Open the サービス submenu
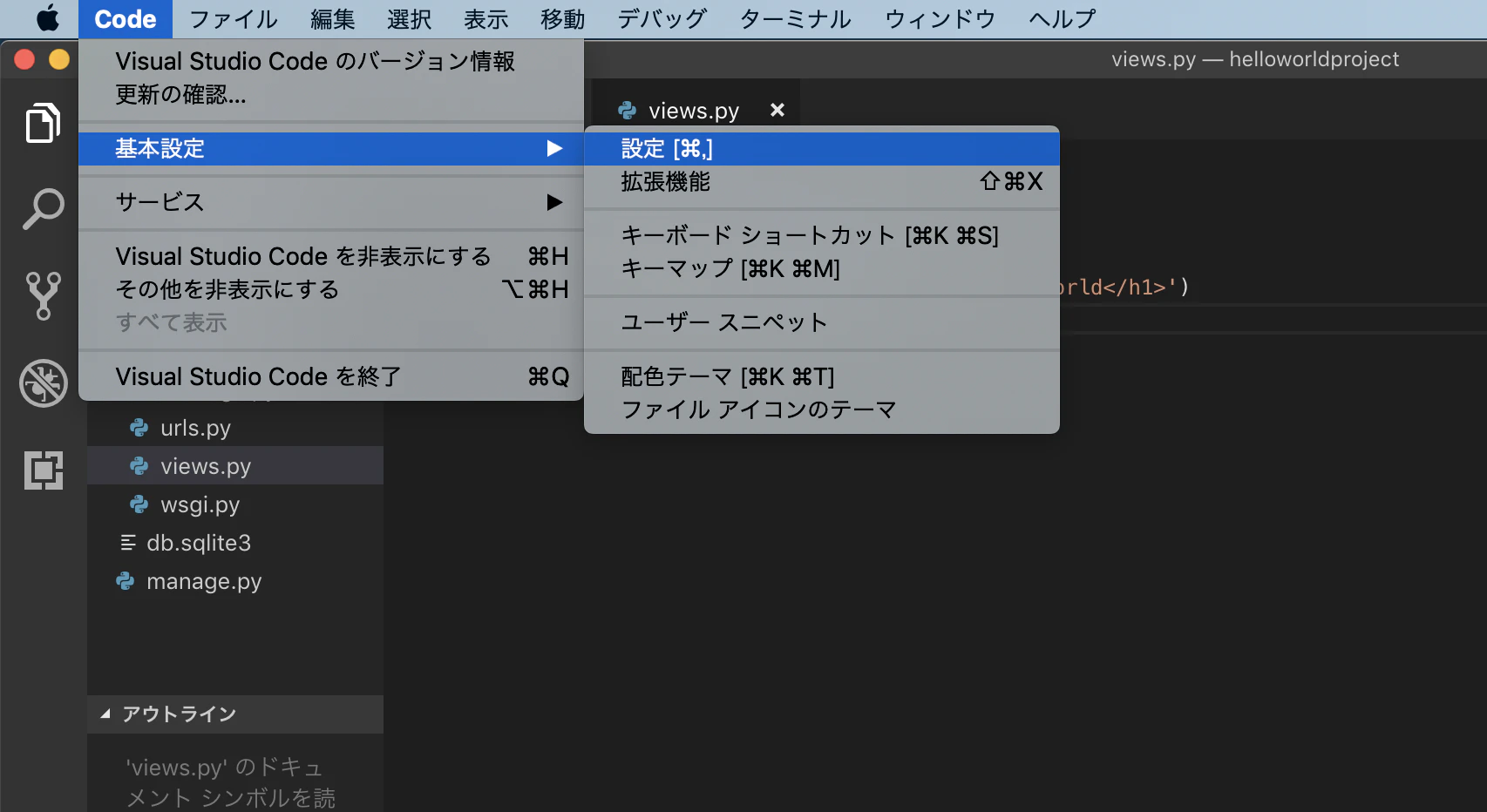 (160, 202)
